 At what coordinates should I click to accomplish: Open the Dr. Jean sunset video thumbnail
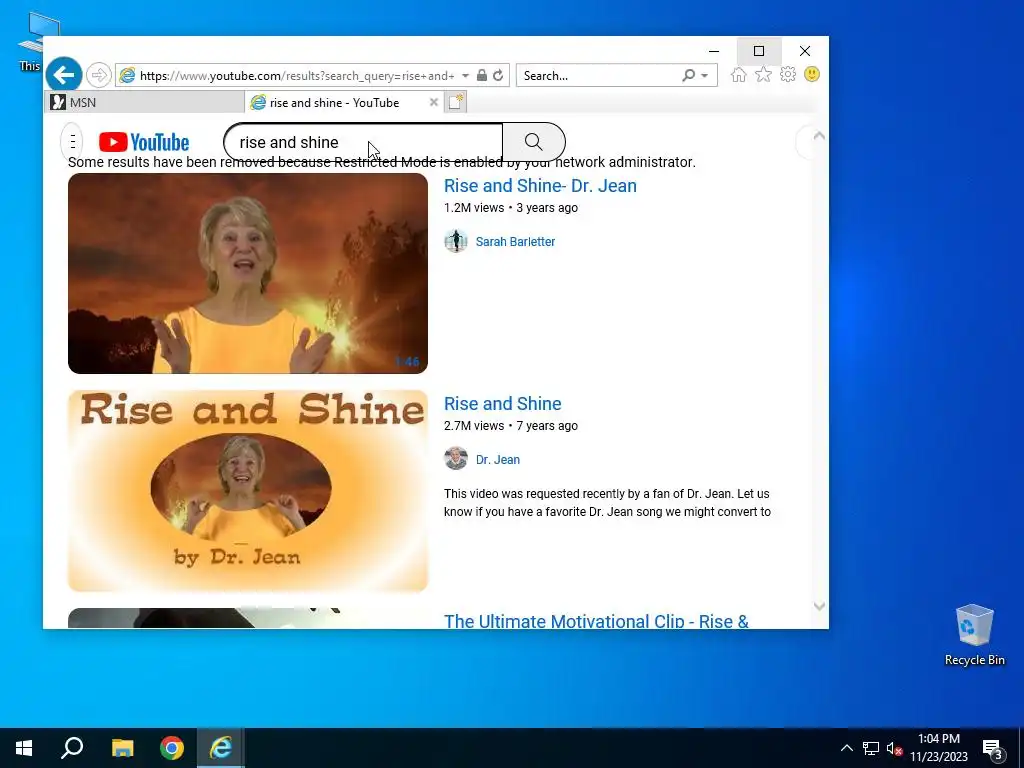[248, 274]
